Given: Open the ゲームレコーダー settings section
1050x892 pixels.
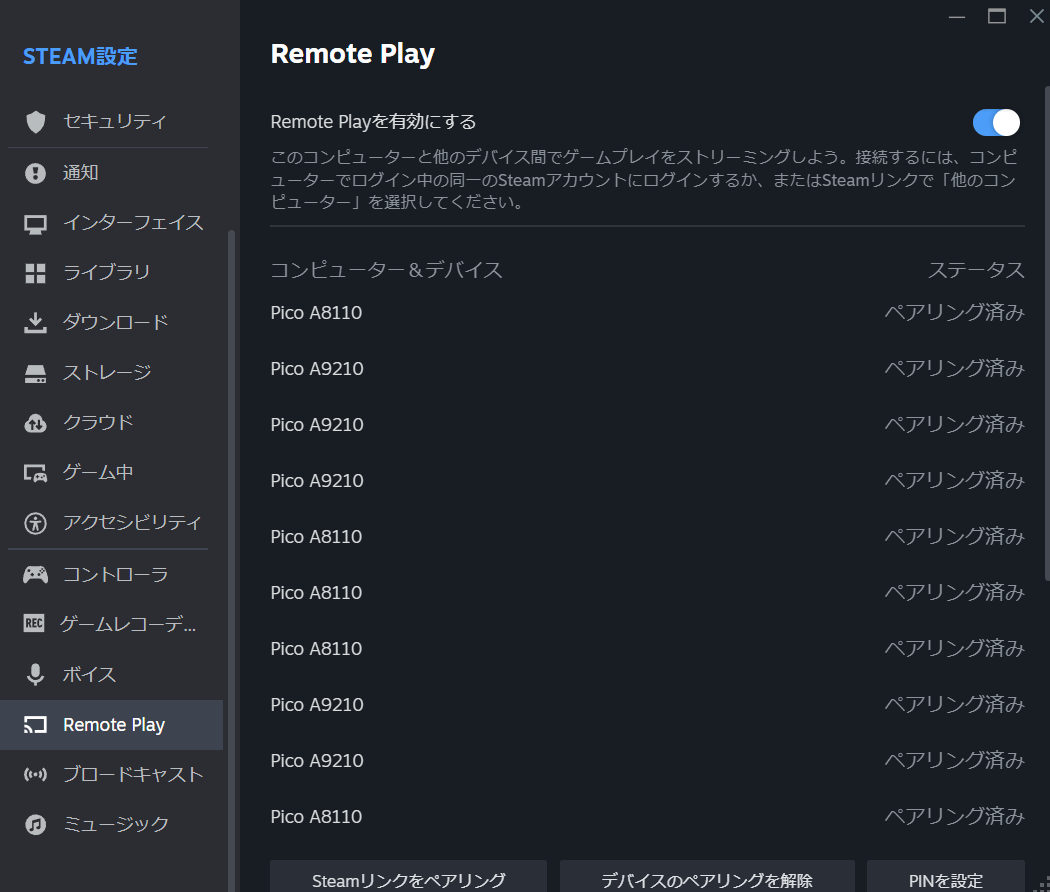Looking at the screenshot, I should (128, 625).
